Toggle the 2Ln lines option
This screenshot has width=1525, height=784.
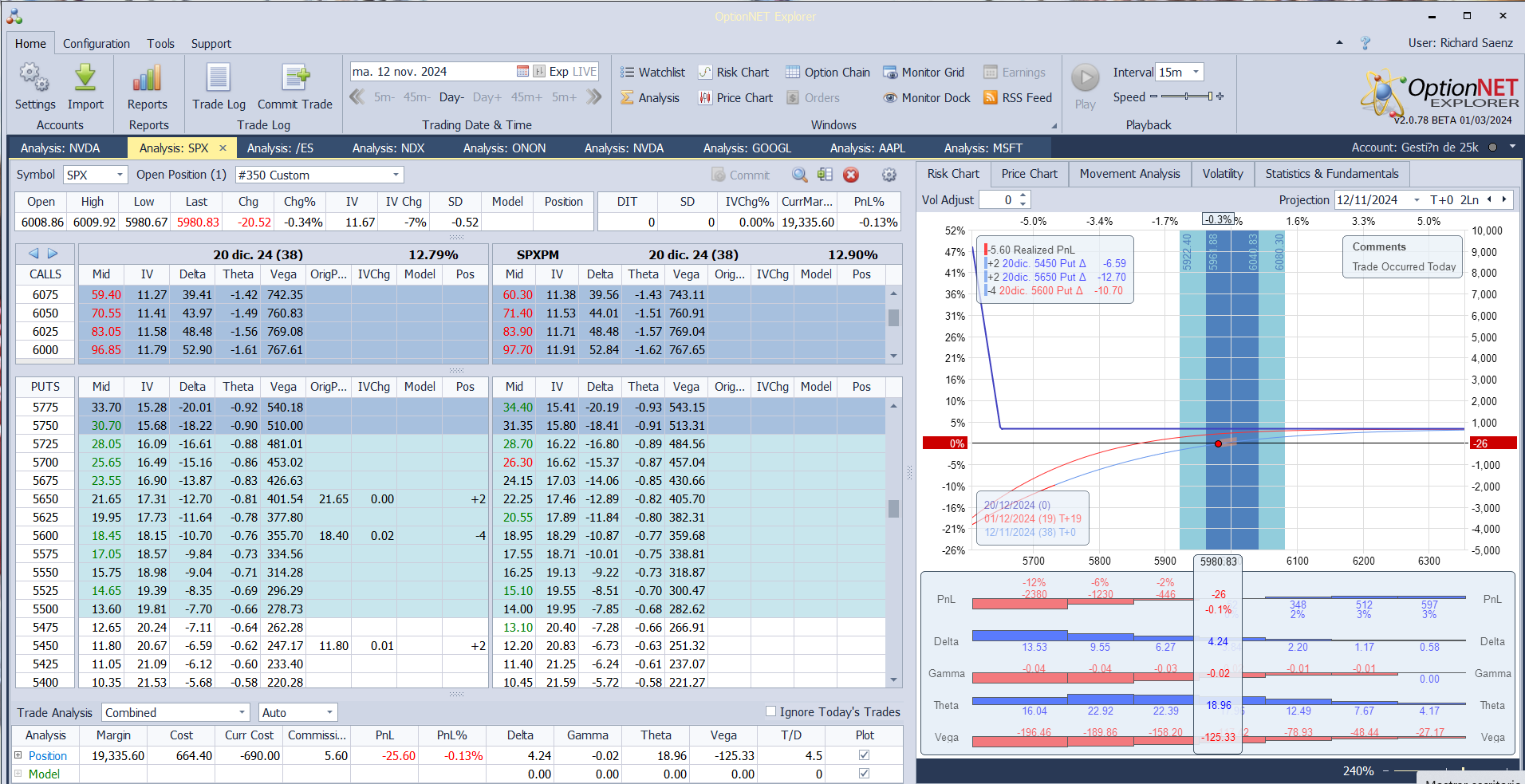1470,200
